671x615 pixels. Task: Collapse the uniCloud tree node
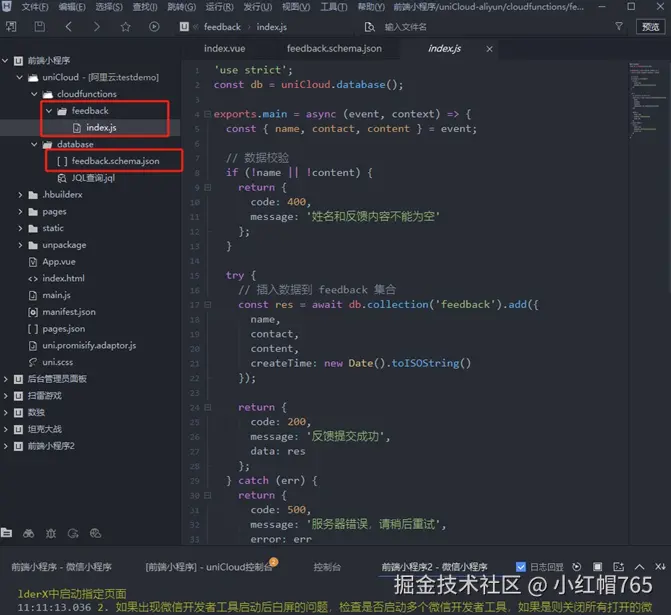coord(20,77)
